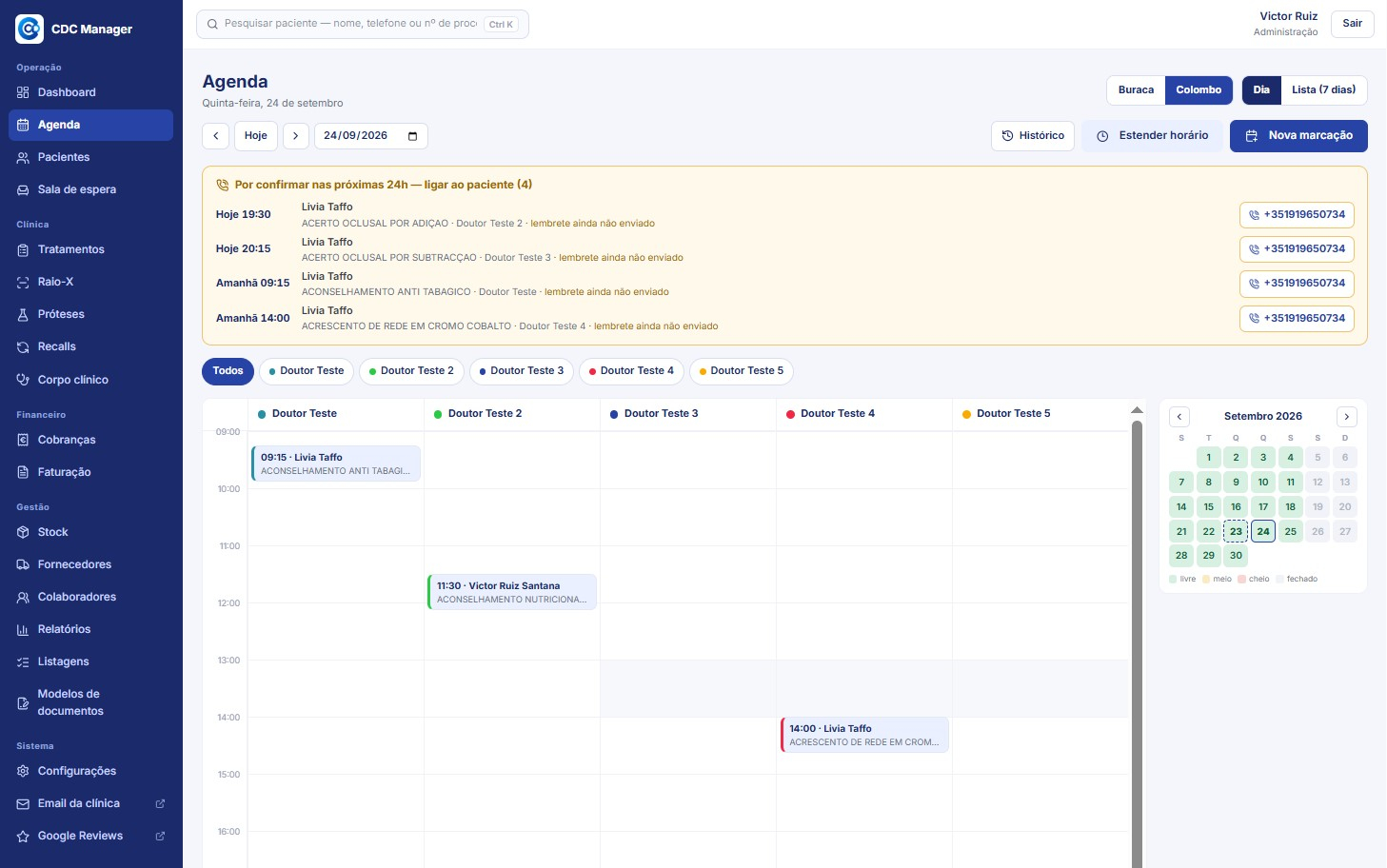This screenshot has height=868, width=1387.
Task: Show next month in mini calendar
Action: click(1347, 417)
